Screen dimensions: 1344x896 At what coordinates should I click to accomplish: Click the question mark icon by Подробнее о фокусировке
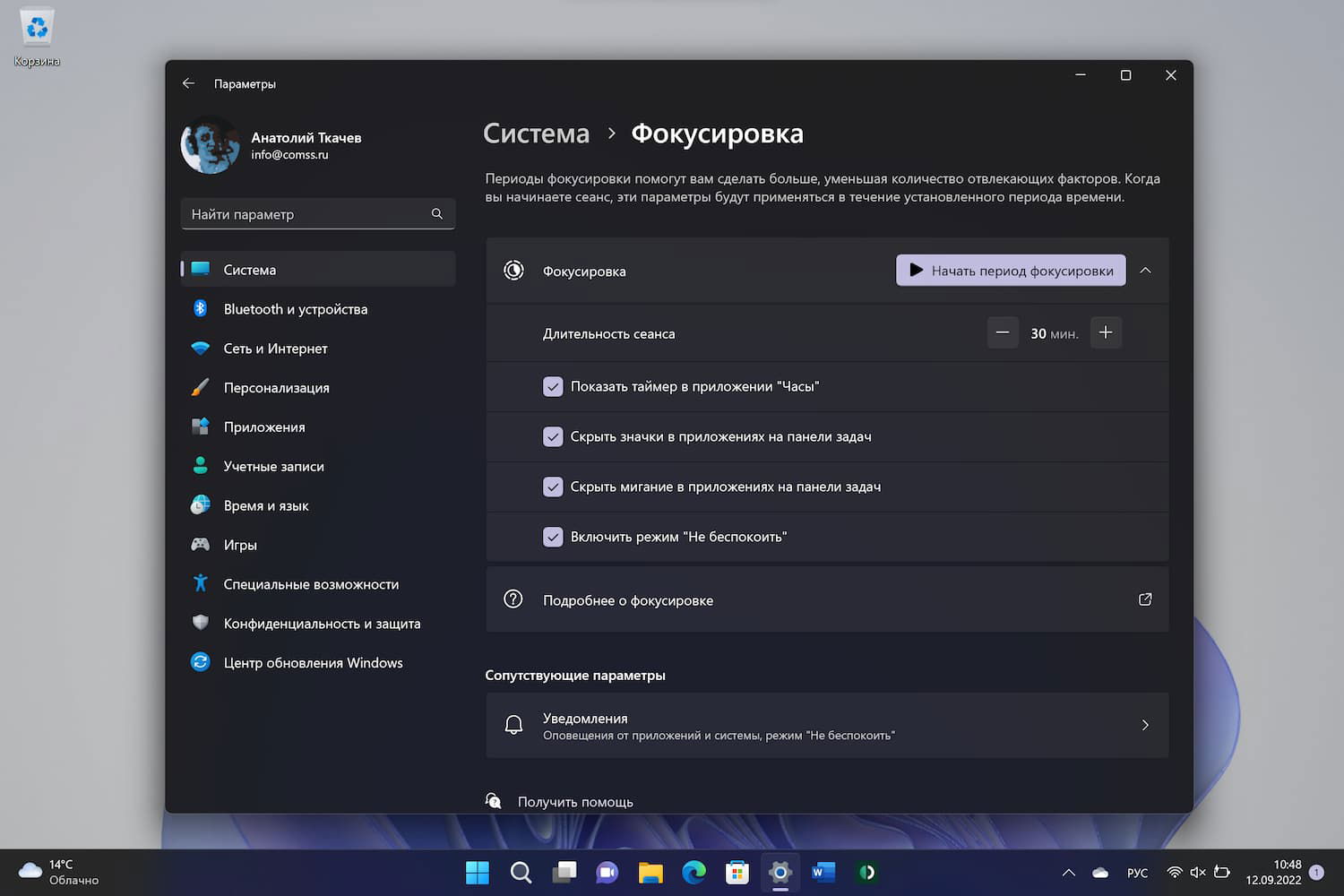pyautogui.click(x=513, y=599)
